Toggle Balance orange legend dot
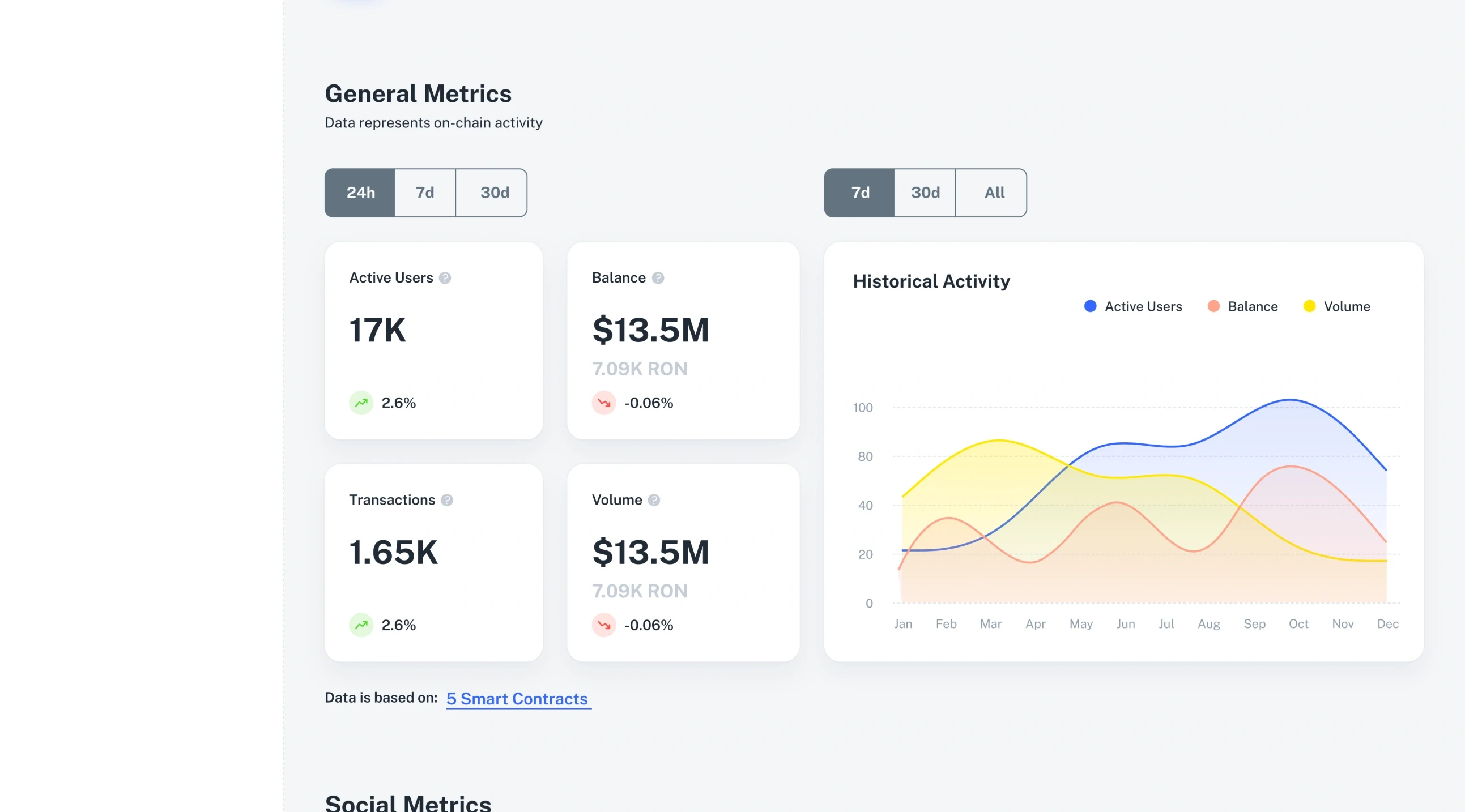Viewport: 1465px width, 812px height. pyautogui.click(x=1213, y=306)
